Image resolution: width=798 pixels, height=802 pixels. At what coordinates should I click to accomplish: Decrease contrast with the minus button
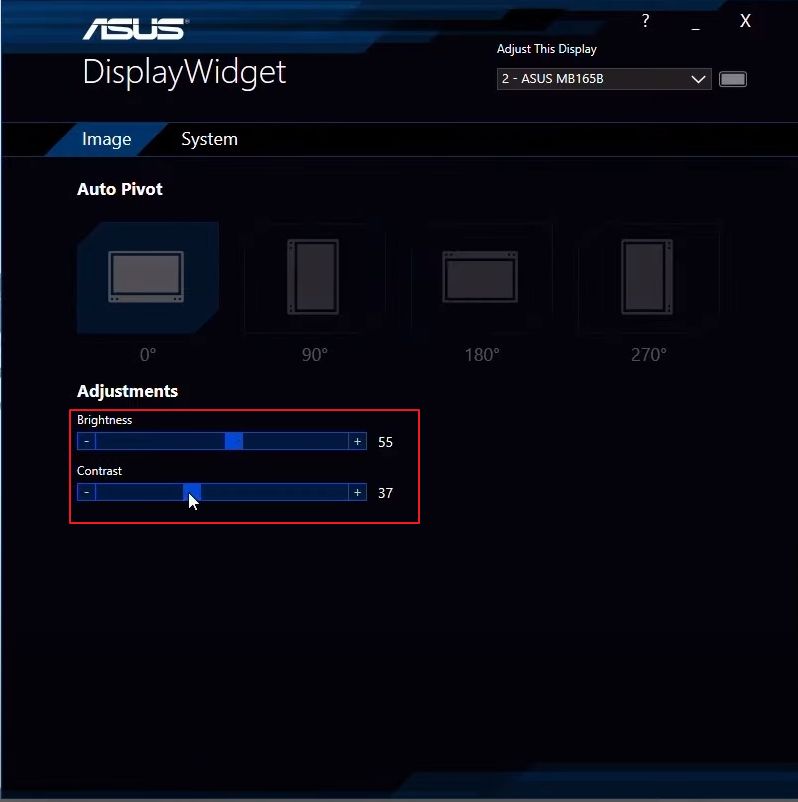[x=86, y=492]
